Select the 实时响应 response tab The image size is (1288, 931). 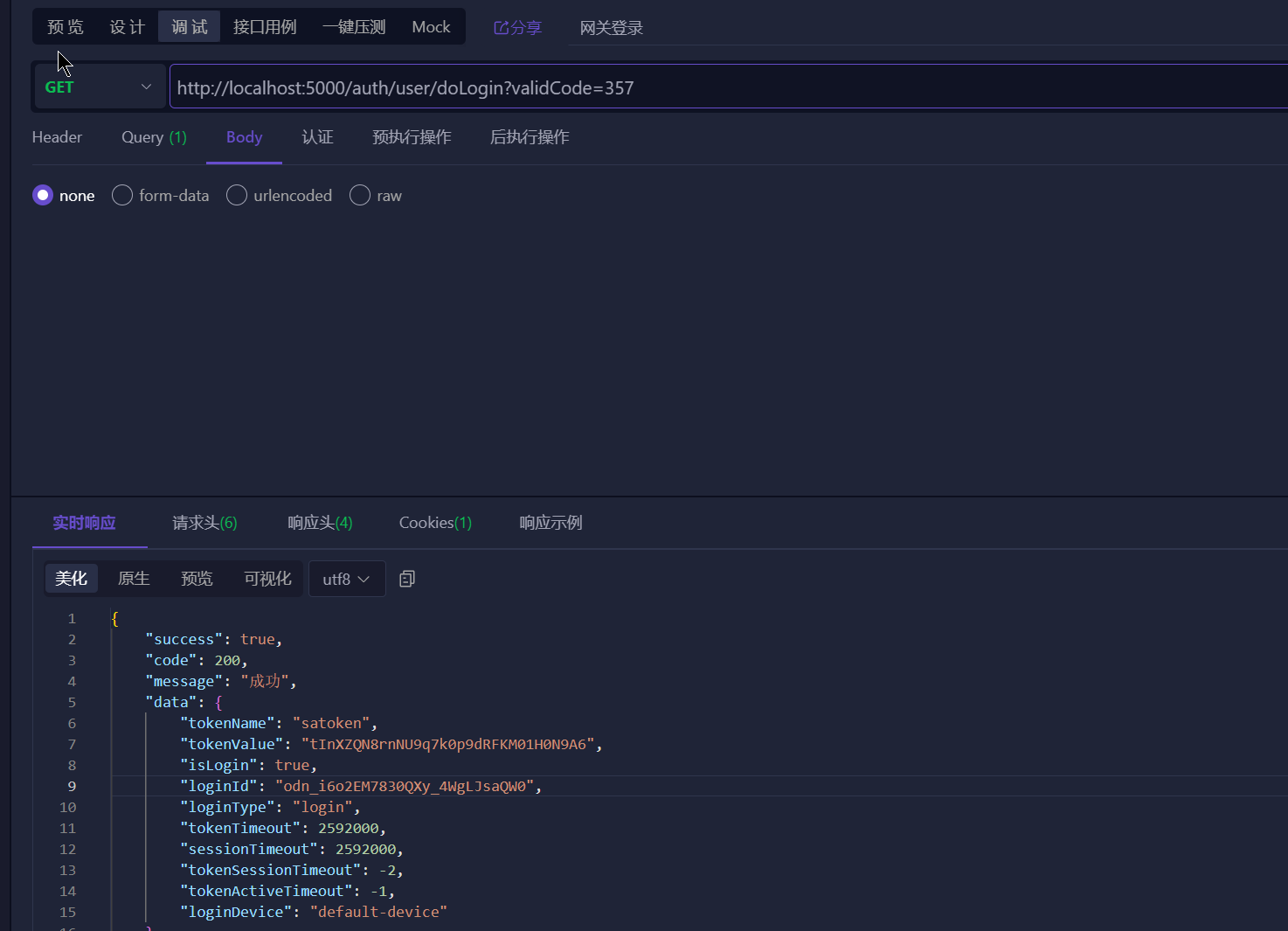coord(84,523)
